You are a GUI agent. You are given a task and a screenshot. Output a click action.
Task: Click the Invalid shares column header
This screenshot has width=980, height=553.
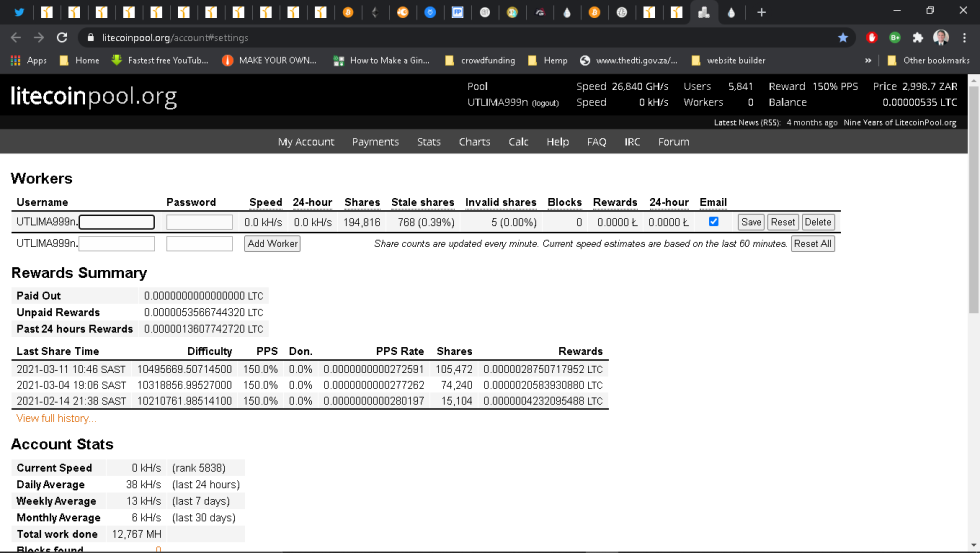coord(501,202)
